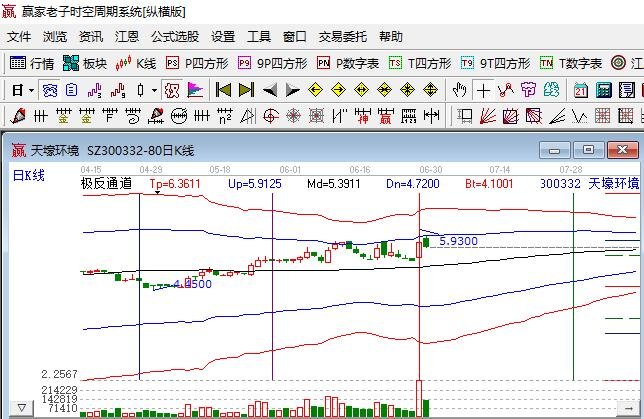This screenshot has width=644, height=419.
Task: Select the red pencil drawing tool
Action: (18, 117)
